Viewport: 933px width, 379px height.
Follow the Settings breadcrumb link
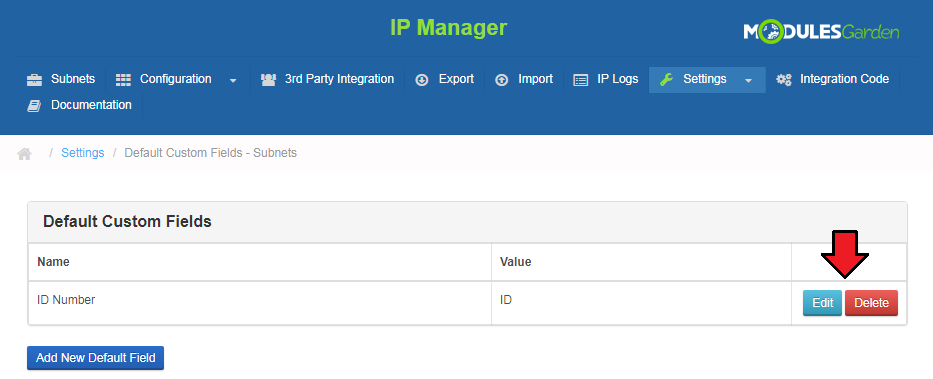tap(83, 153)
